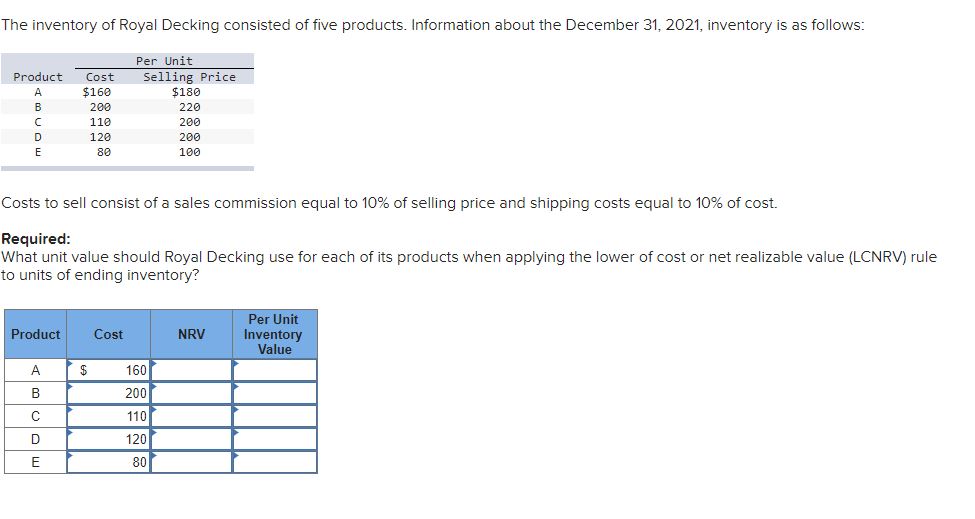
Task: Click the Per Unit Inventory Value header
Action: 274,334
